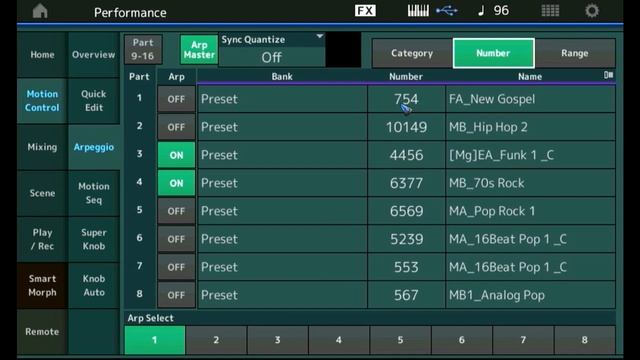This screenshot has height=360, width=640.
Task: Open the Smart Morph menu
Action: [42, 285]
